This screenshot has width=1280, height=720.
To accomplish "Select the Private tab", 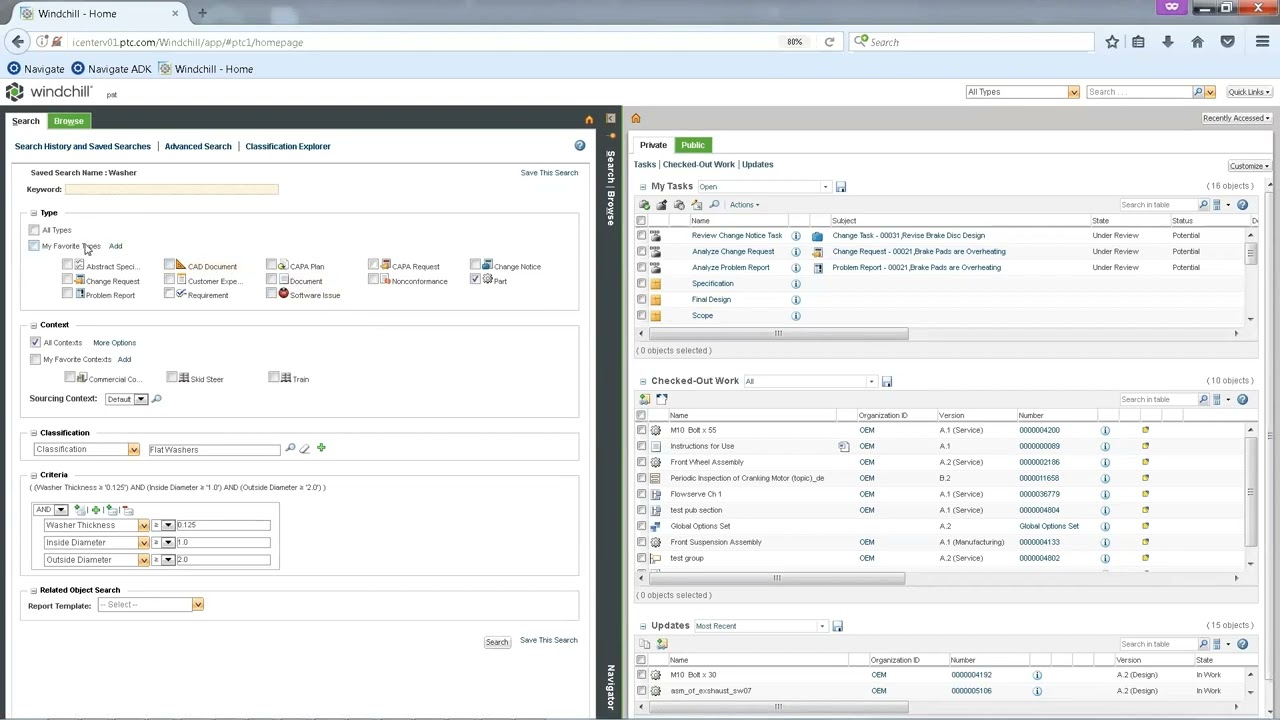I will (x=653, y=145).
